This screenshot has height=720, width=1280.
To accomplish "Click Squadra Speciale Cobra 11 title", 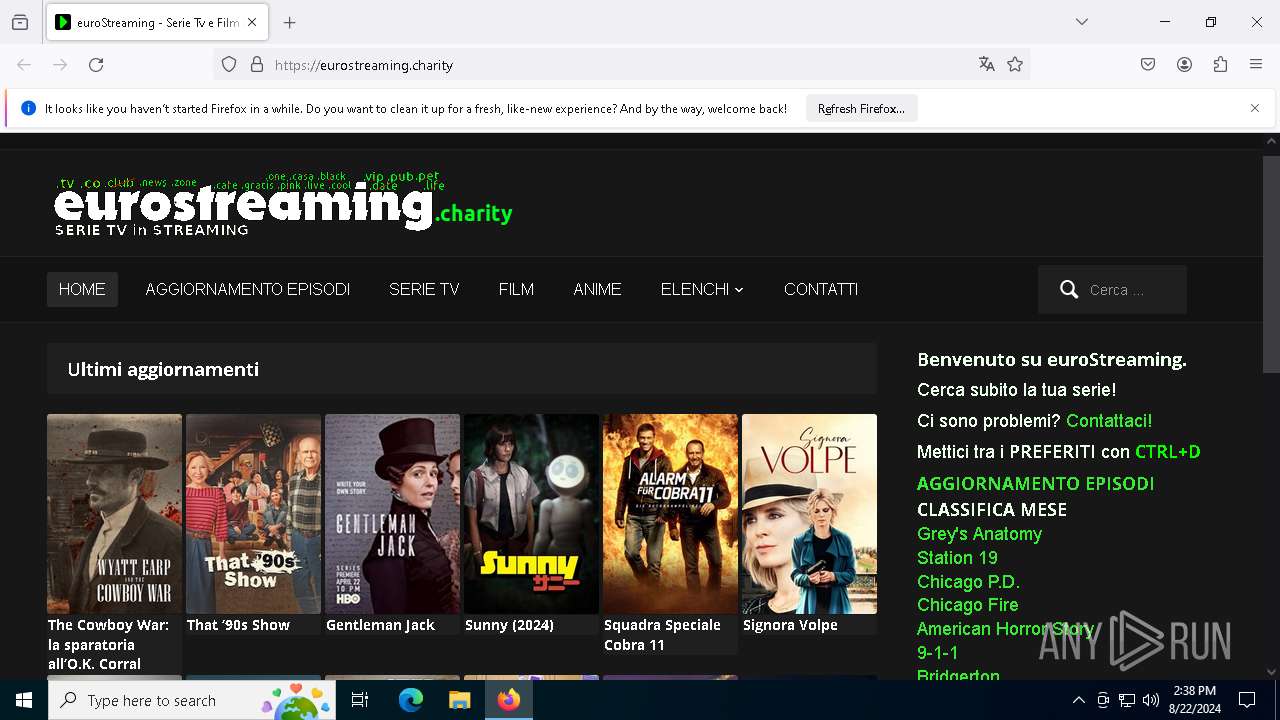I will [662, 635].
